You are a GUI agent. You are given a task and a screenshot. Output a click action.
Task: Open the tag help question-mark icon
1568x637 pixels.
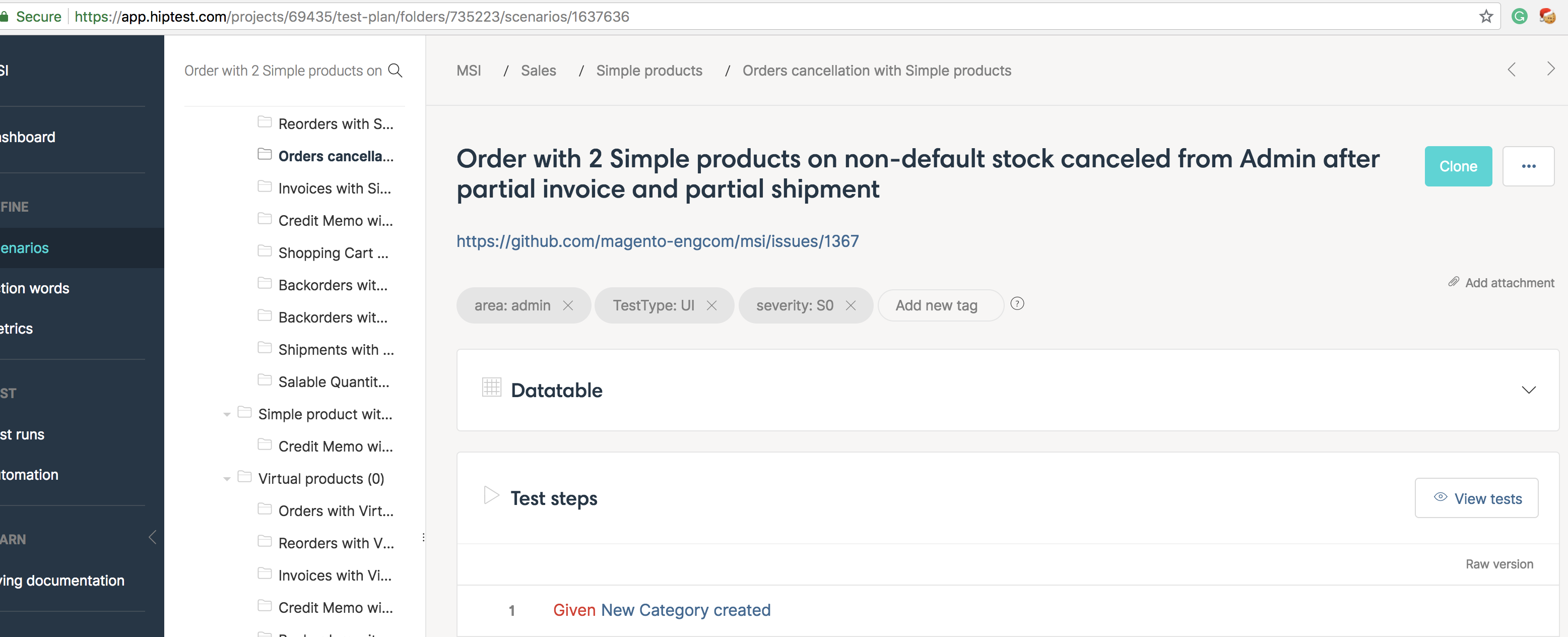point(1017,304)
